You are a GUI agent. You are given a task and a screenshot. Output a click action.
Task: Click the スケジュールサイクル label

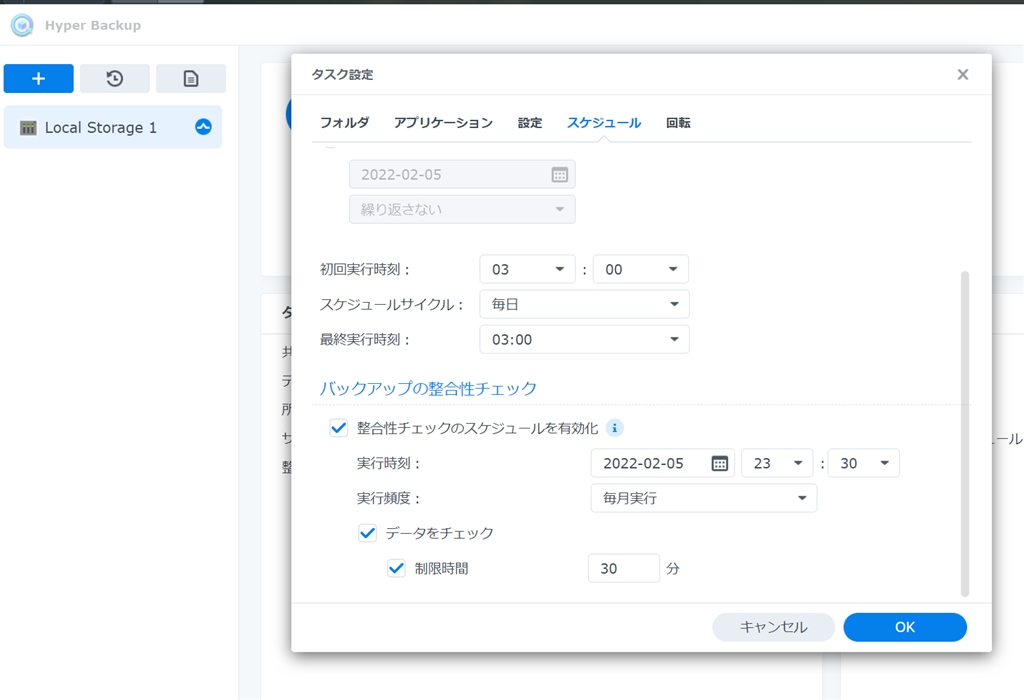[x=391, y=304]
